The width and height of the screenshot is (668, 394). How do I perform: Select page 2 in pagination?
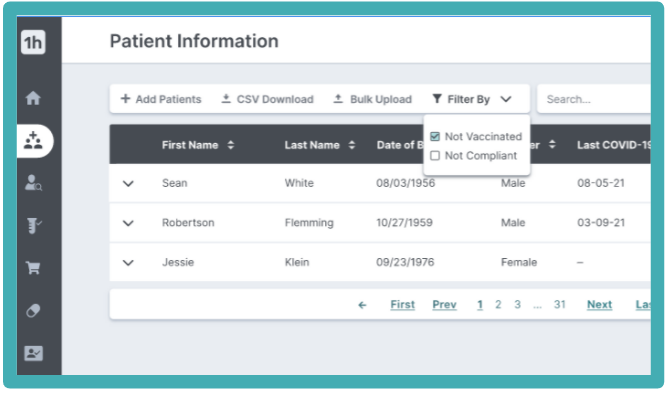(x=498, y=305)
